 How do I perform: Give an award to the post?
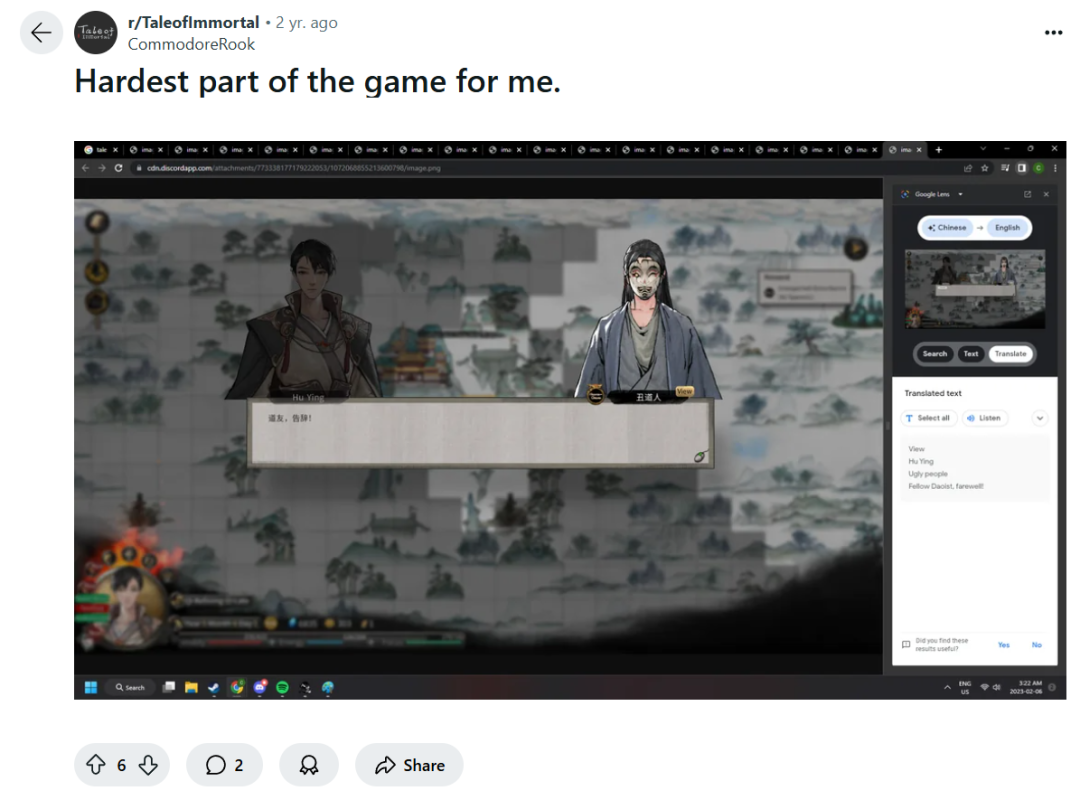tap(309, 765)
